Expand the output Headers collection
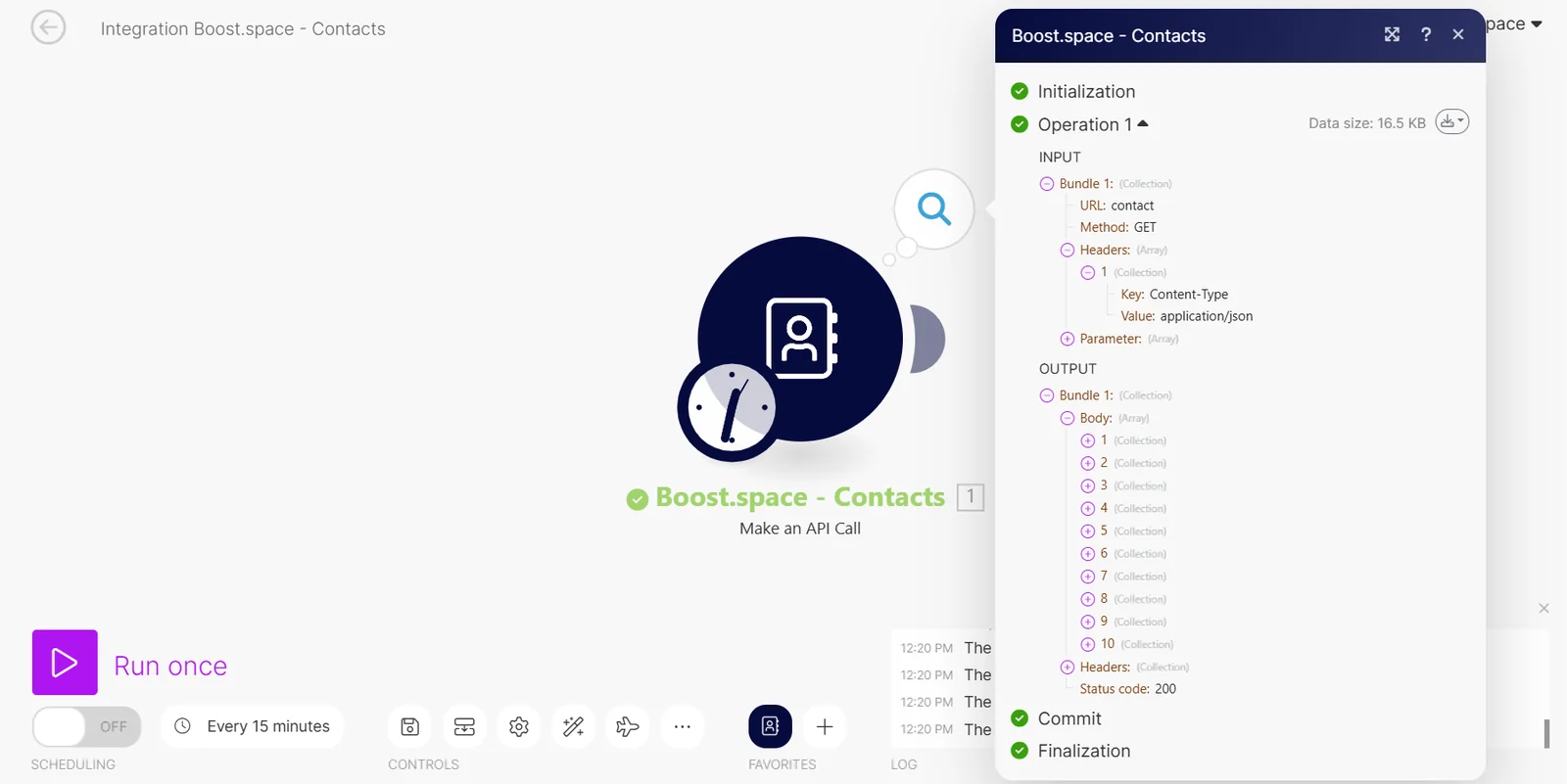 tap(1068, 668)
